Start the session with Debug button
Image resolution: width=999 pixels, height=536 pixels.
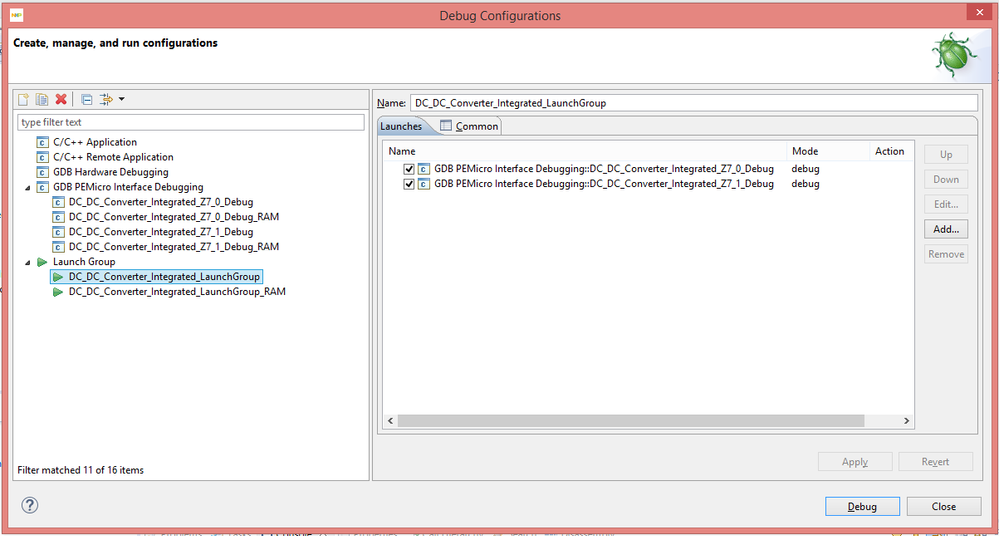[862, 507]
